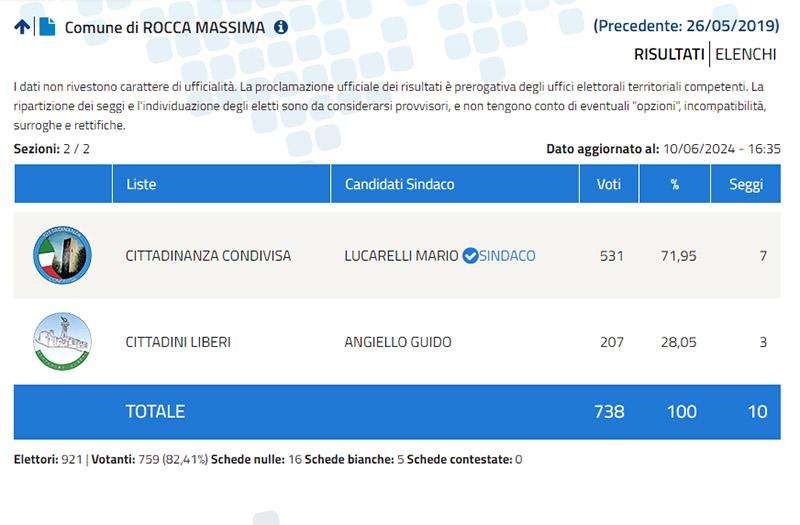The height and width of the screenshot is (525, 800).
Task: Click the up arrow navigation icon
Action: coord(22,27)
